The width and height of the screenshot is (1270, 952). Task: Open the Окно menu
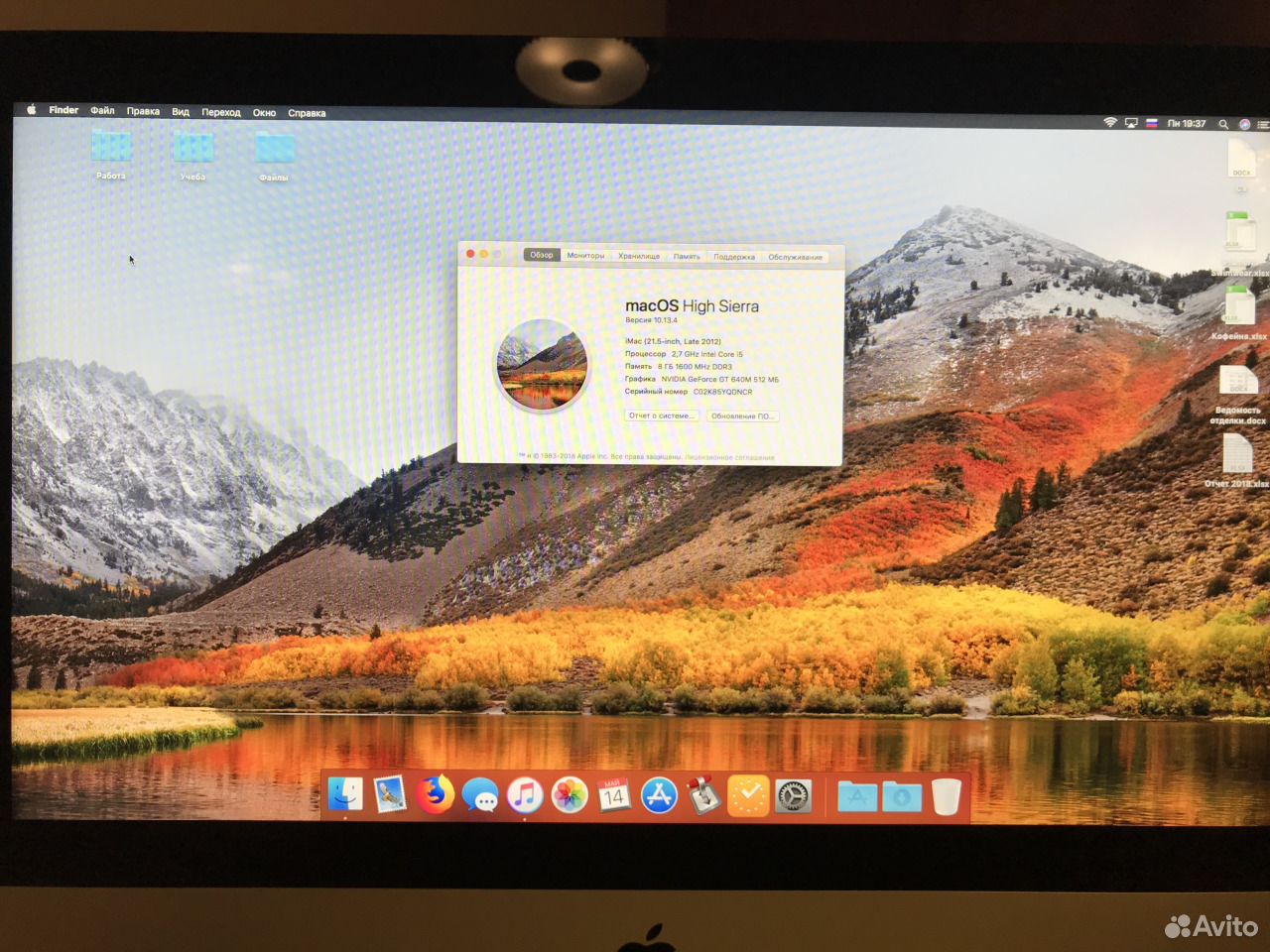point(264,113)
